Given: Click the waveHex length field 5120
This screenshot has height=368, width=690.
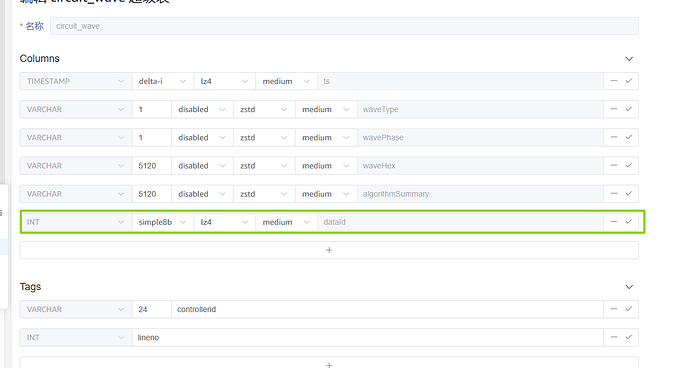Looking at the screenshot, I should click(x=151, y=166).
